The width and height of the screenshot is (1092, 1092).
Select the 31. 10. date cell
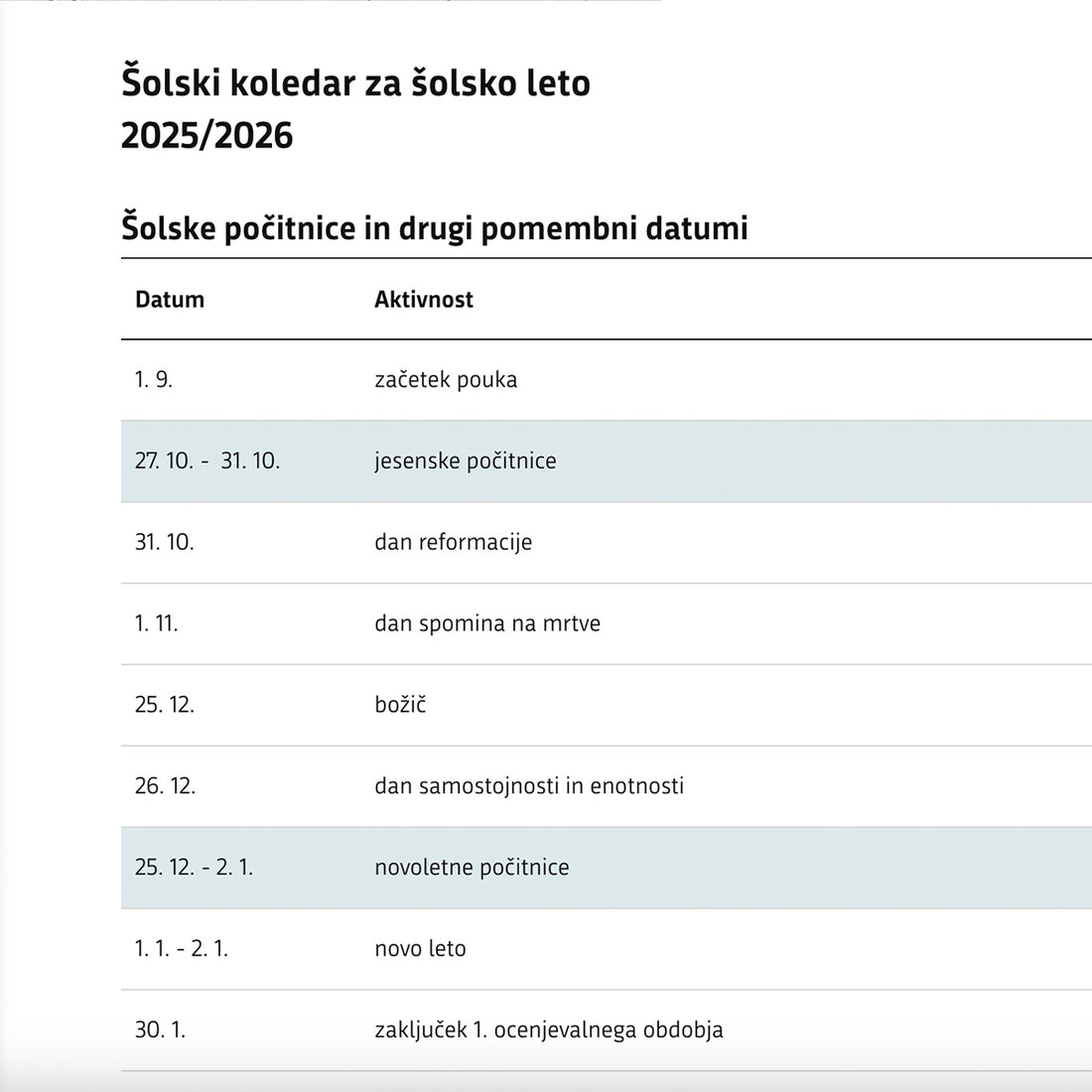[x=165, y=543]
